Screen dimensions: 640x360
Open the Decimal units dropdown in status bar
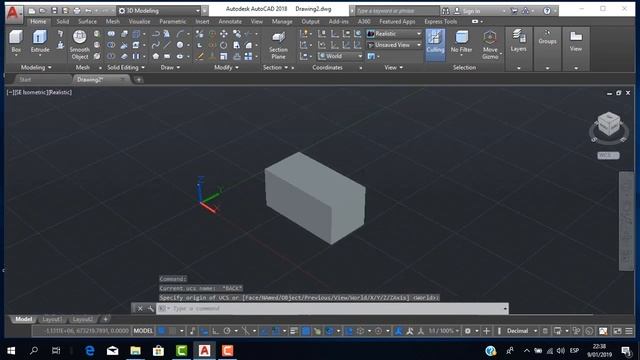(x=522, y=331)
